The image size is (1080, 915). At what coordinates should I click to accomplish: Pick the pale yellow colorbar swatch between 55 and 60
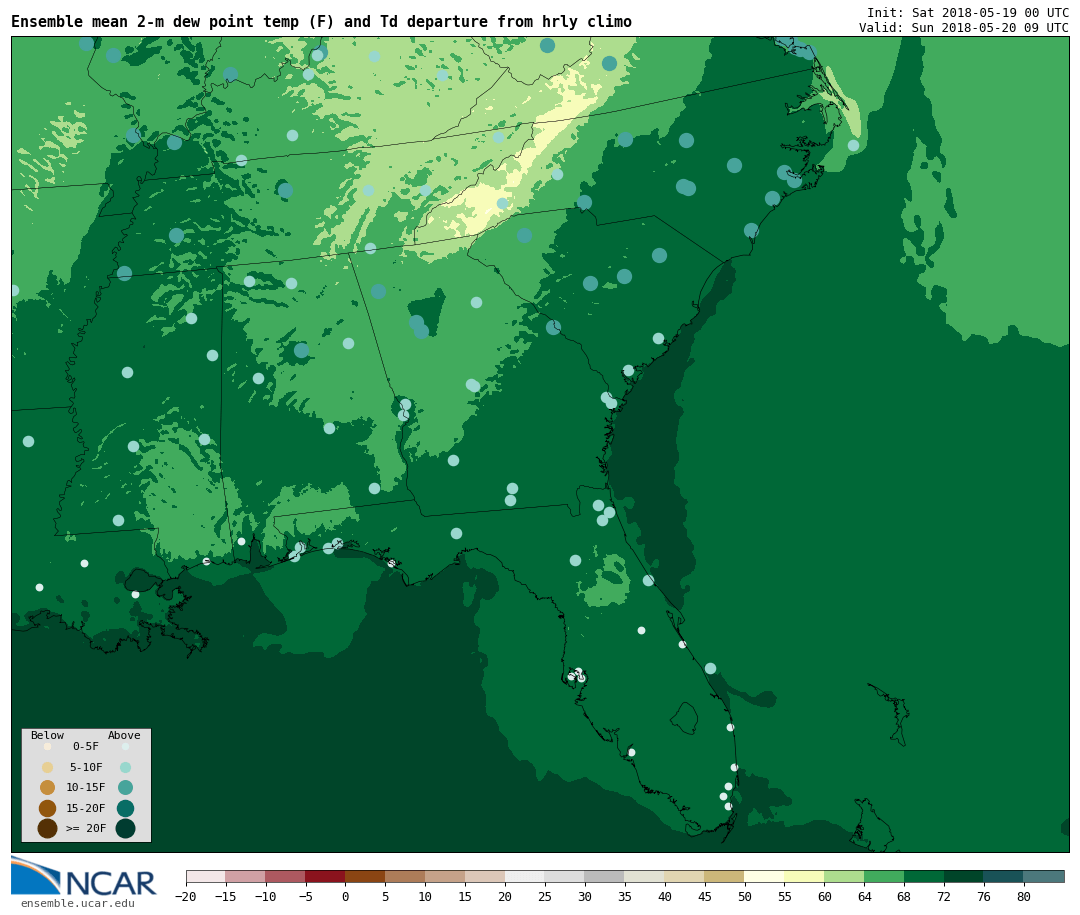804,876
